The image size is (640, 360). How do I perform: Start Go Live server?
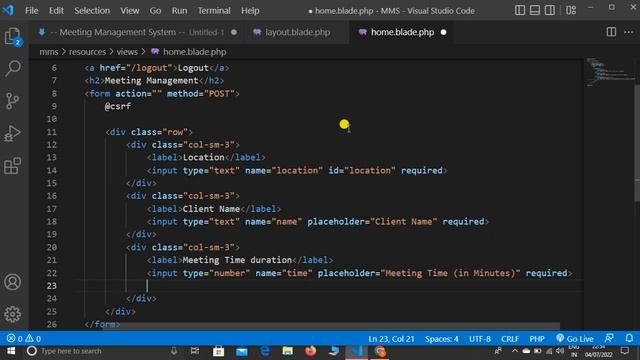[575, 339]
